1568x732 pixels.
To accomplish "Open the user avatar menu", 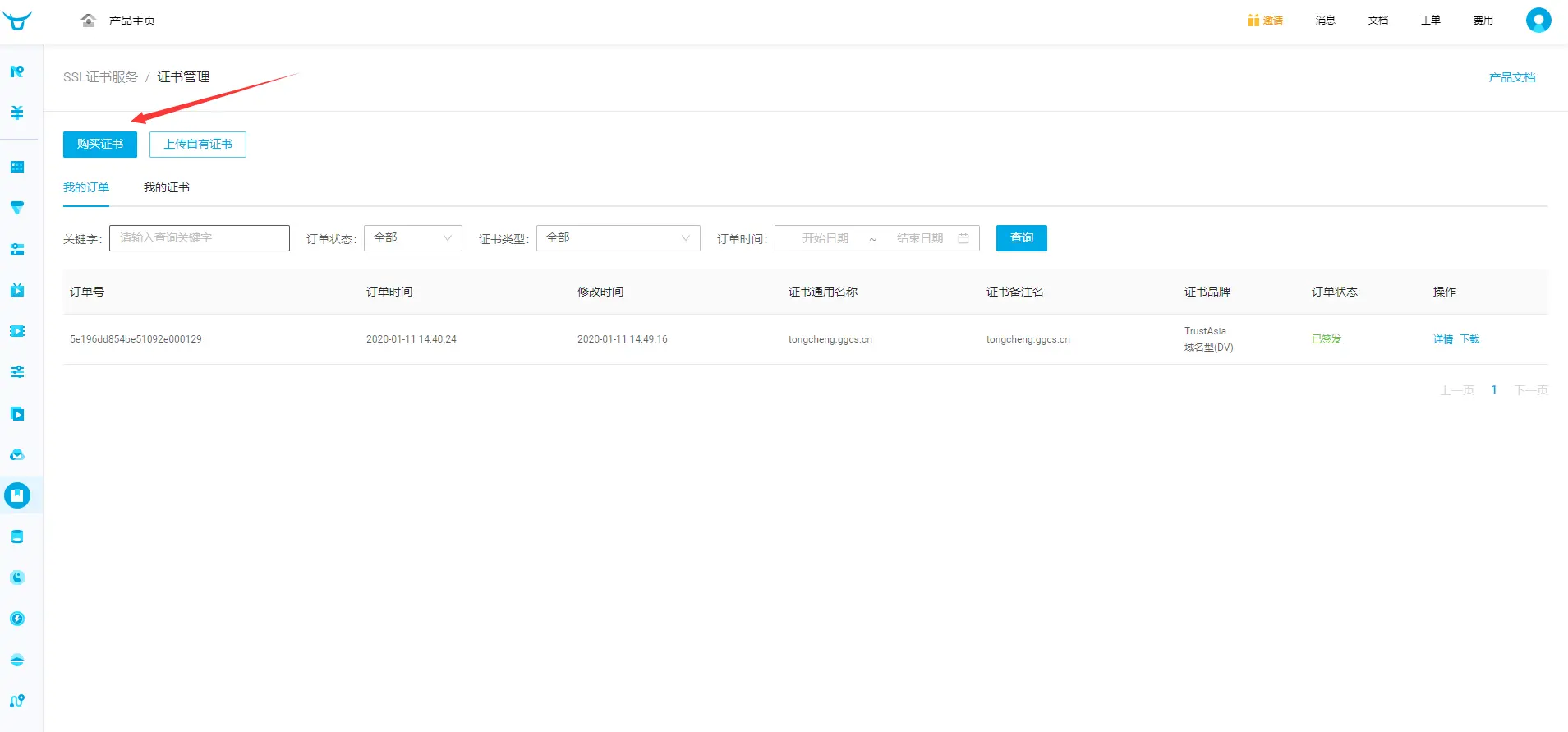I will 1538,20.
